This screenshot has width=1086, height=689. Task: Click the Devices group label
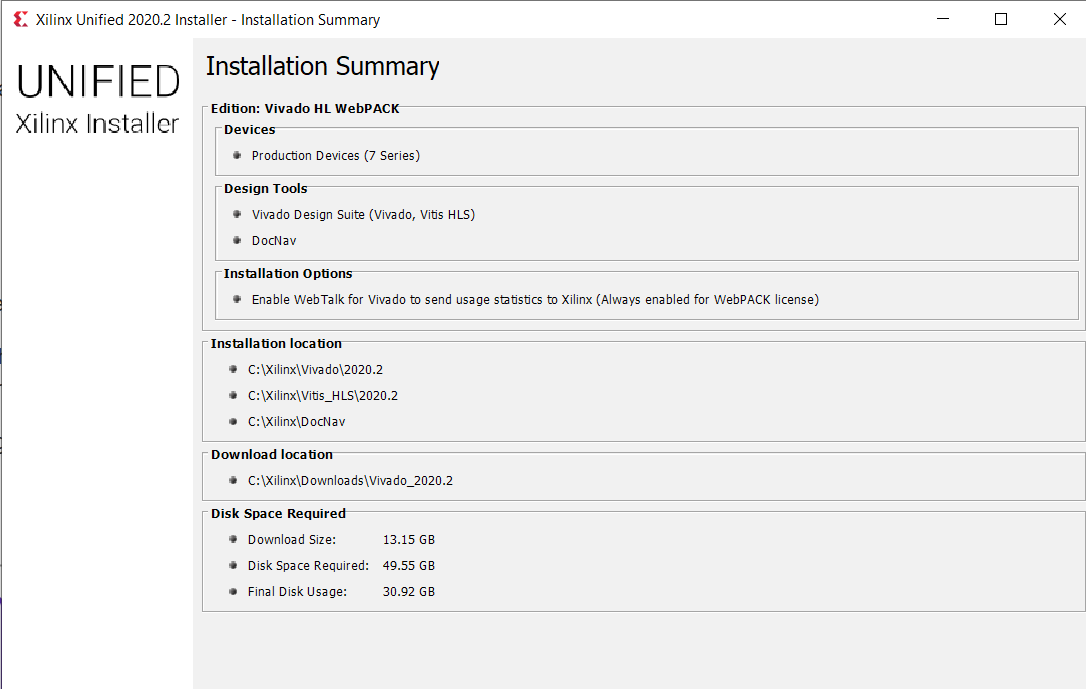249,130
